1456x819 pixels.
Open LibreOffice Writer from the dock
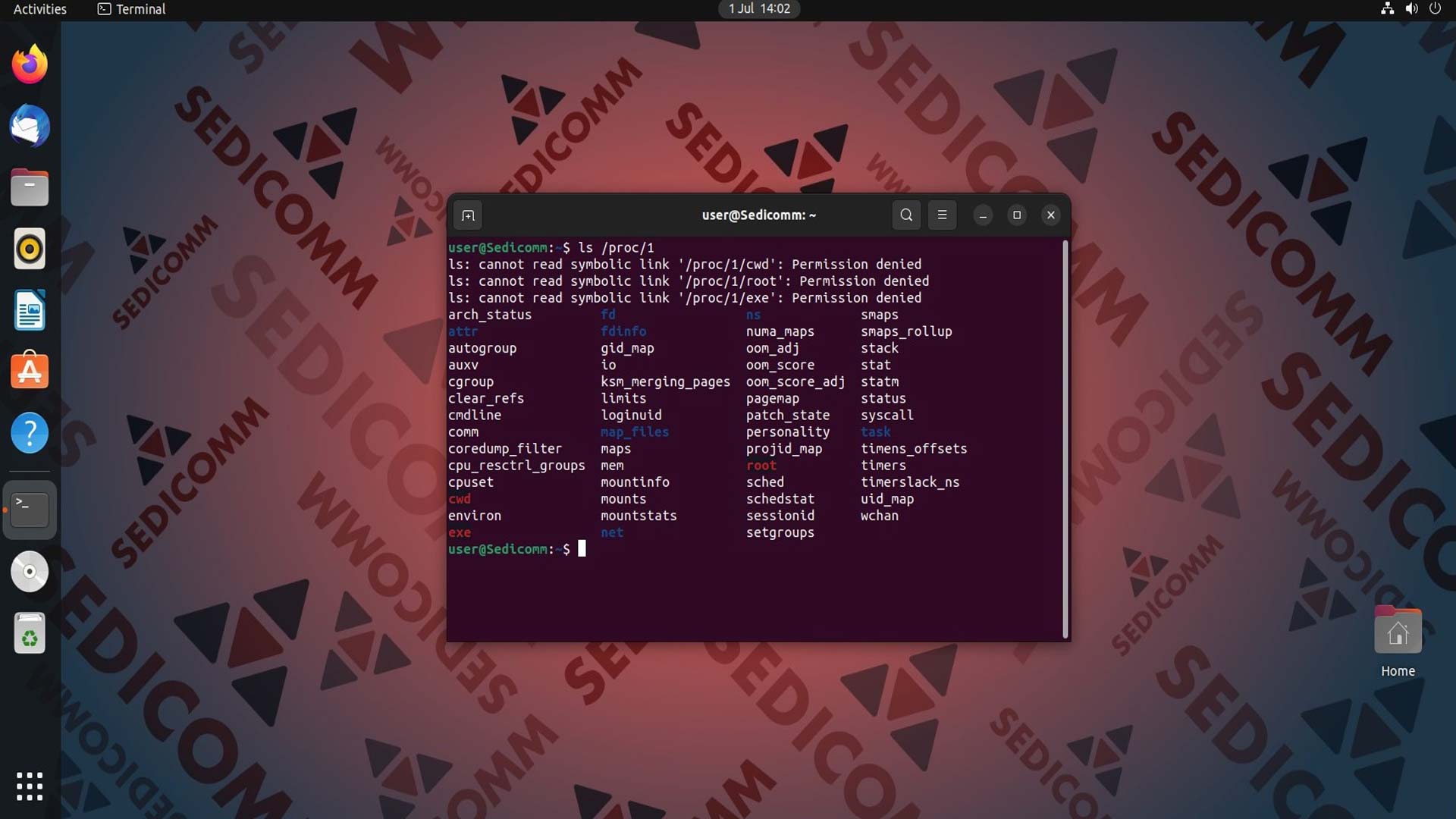tap(30, 310)
